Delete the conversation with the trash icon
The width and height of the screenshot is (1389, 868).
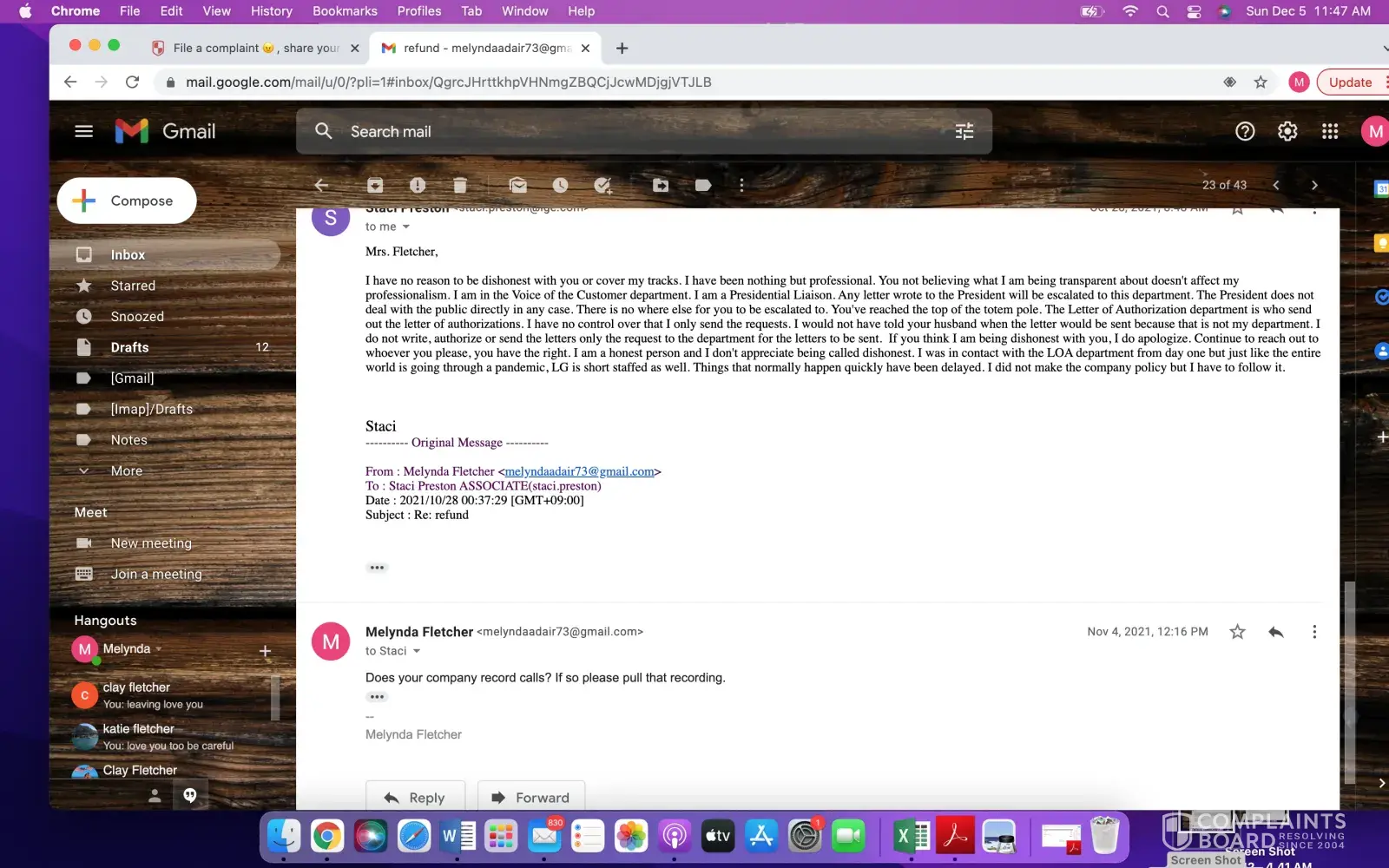460,185
